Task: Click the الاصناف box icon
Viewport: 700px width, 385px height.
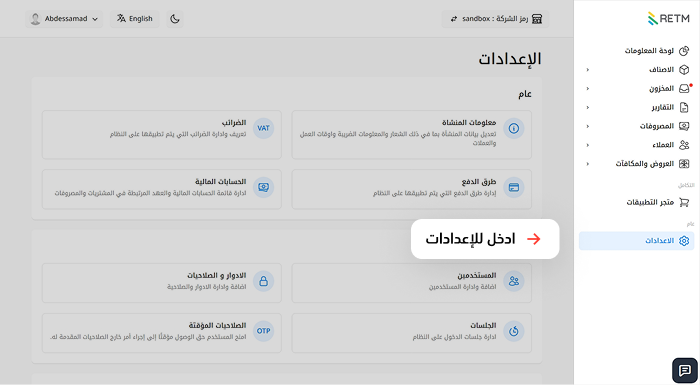Action: pyautogui.click(x=683, y=70)
